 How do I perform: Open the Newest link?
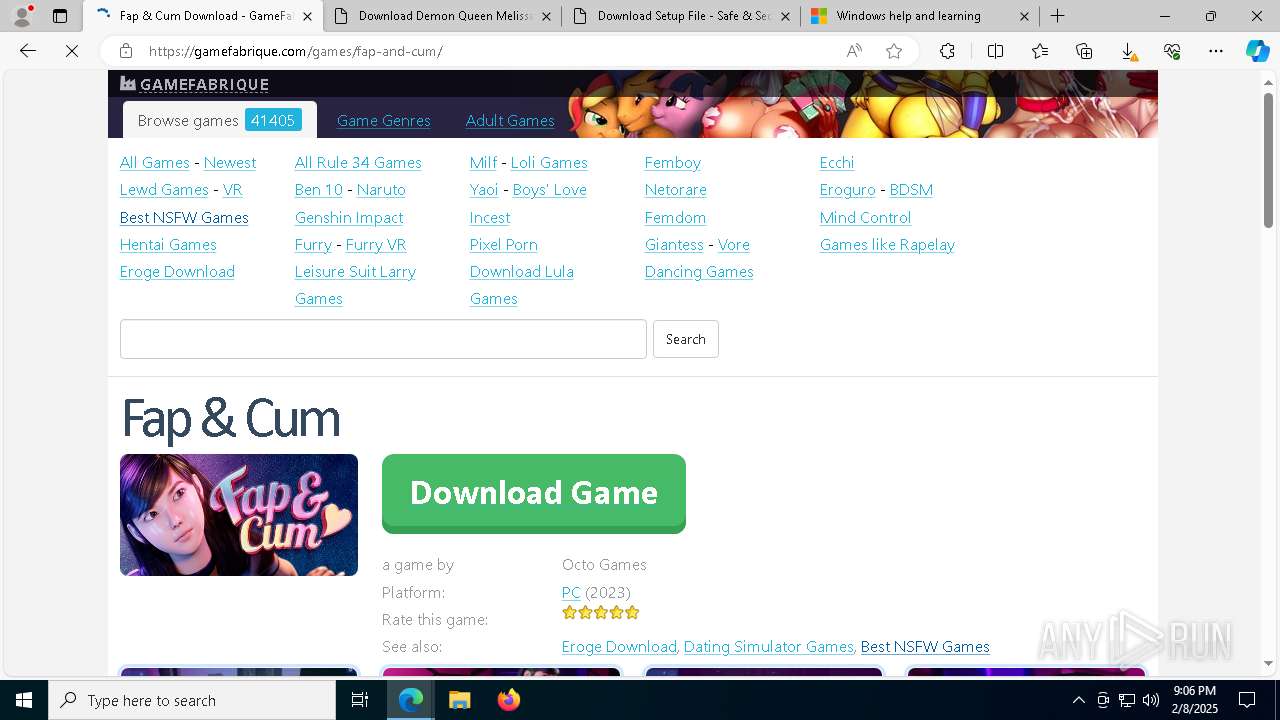[x=230, y=162]
